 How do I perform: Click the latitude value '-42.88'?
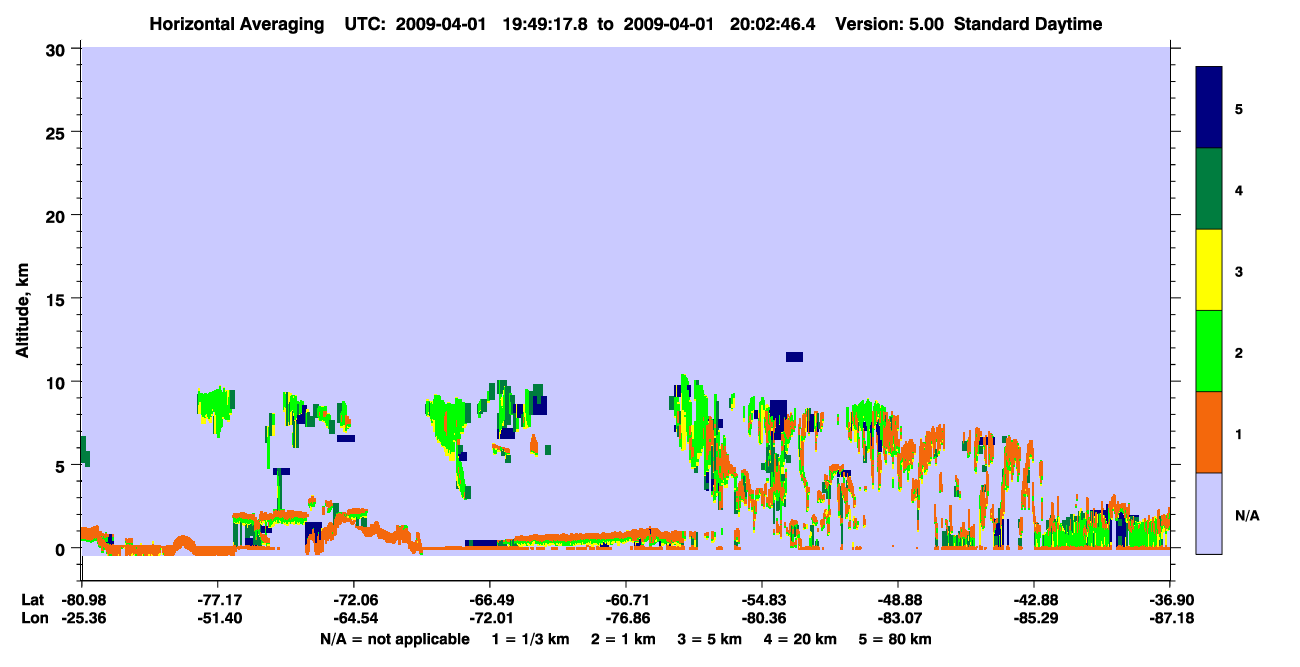tap(1034, 600)
